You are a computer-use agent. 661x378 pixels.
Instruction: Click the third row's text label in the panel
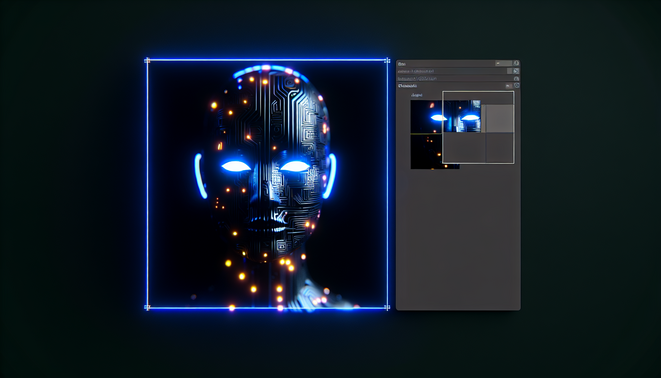point(417,78)
